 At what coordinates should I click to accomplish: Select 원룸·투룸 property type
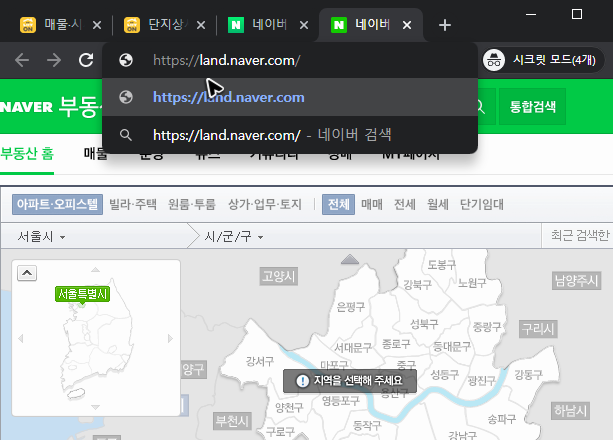point(192,204)
